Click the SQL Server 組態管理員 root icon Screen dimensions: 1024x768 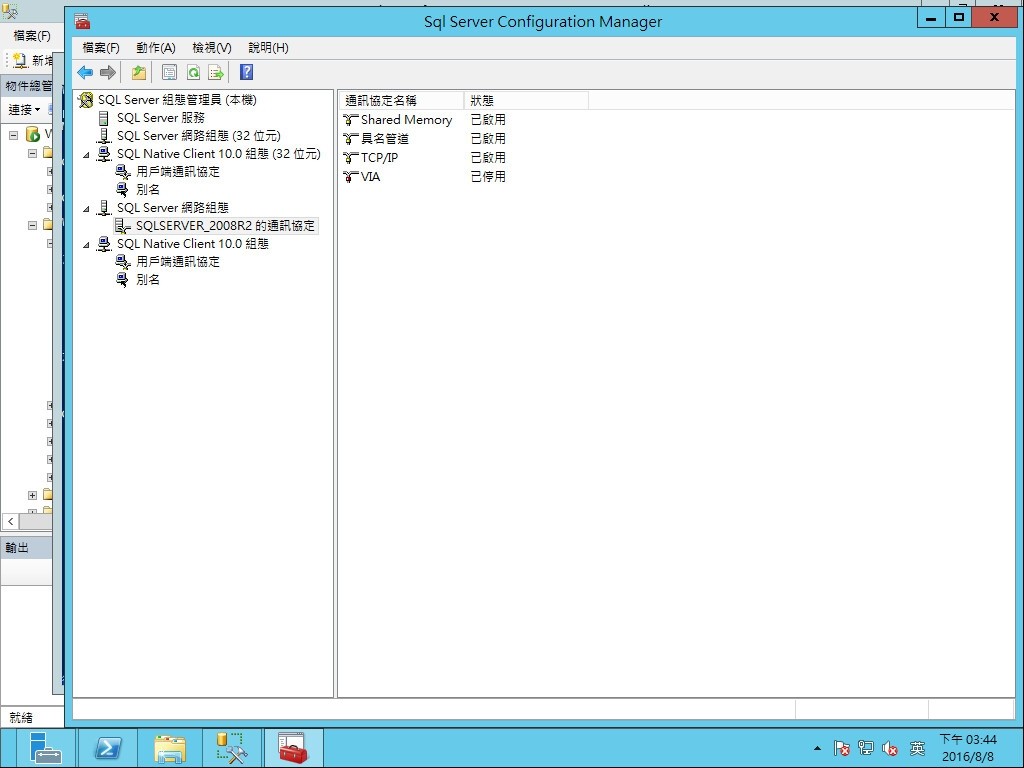point(86,100)
